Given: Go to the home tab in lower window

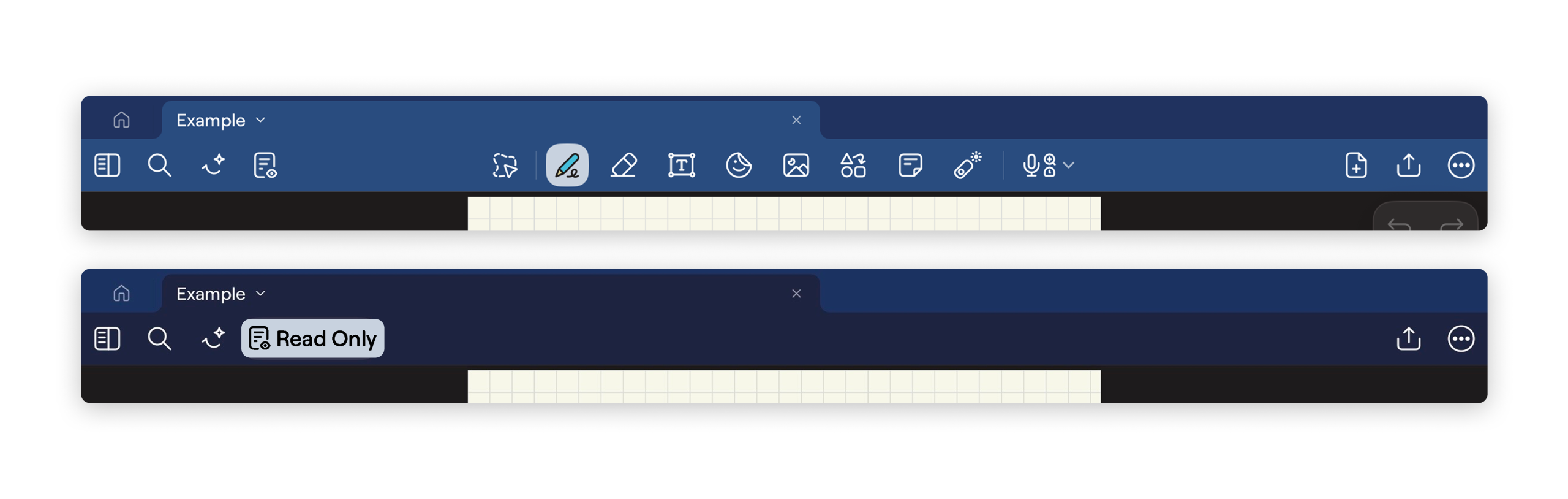Looking at the screenshot, I should [121, 293].
